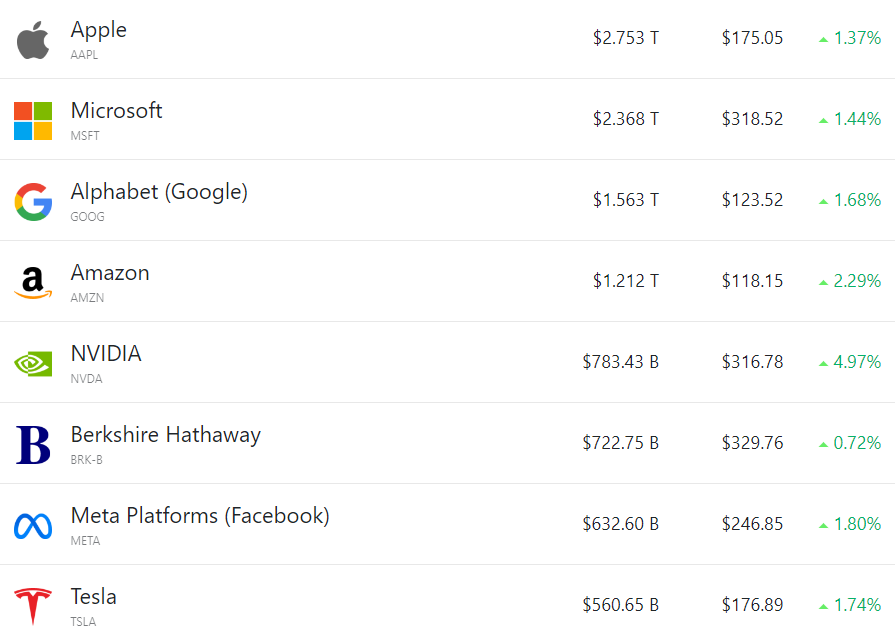The image size is (895, 642).
Task: Click the Apple logo icon
Action: pyautogui.click(x=33, y=40)
